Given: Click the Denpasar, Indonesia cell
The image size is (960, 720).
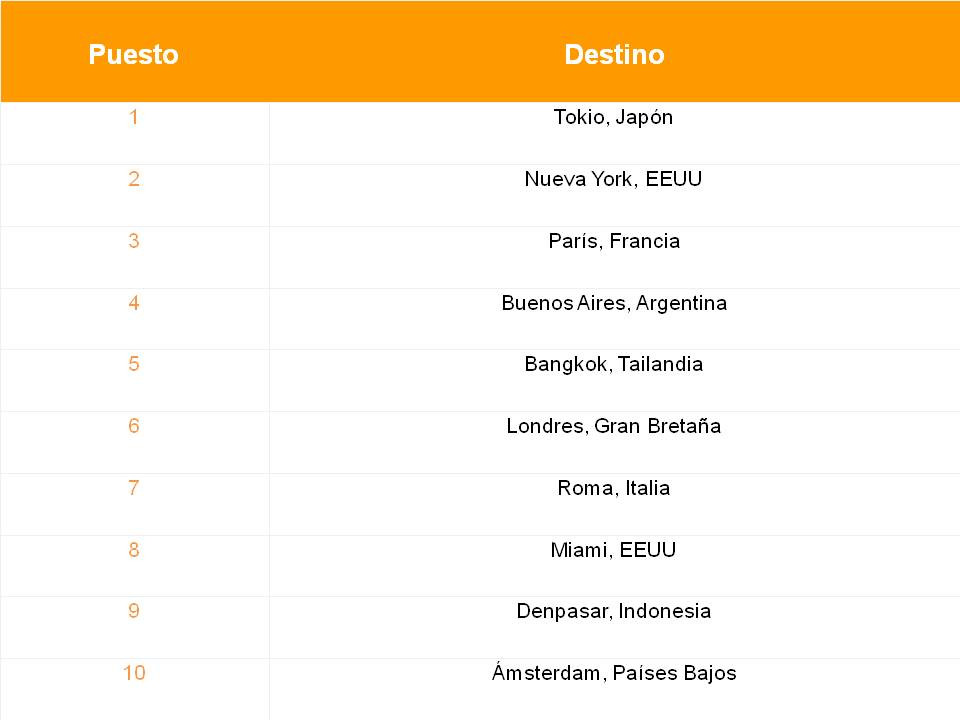Looking at the screenshot, I should (613, 611).
